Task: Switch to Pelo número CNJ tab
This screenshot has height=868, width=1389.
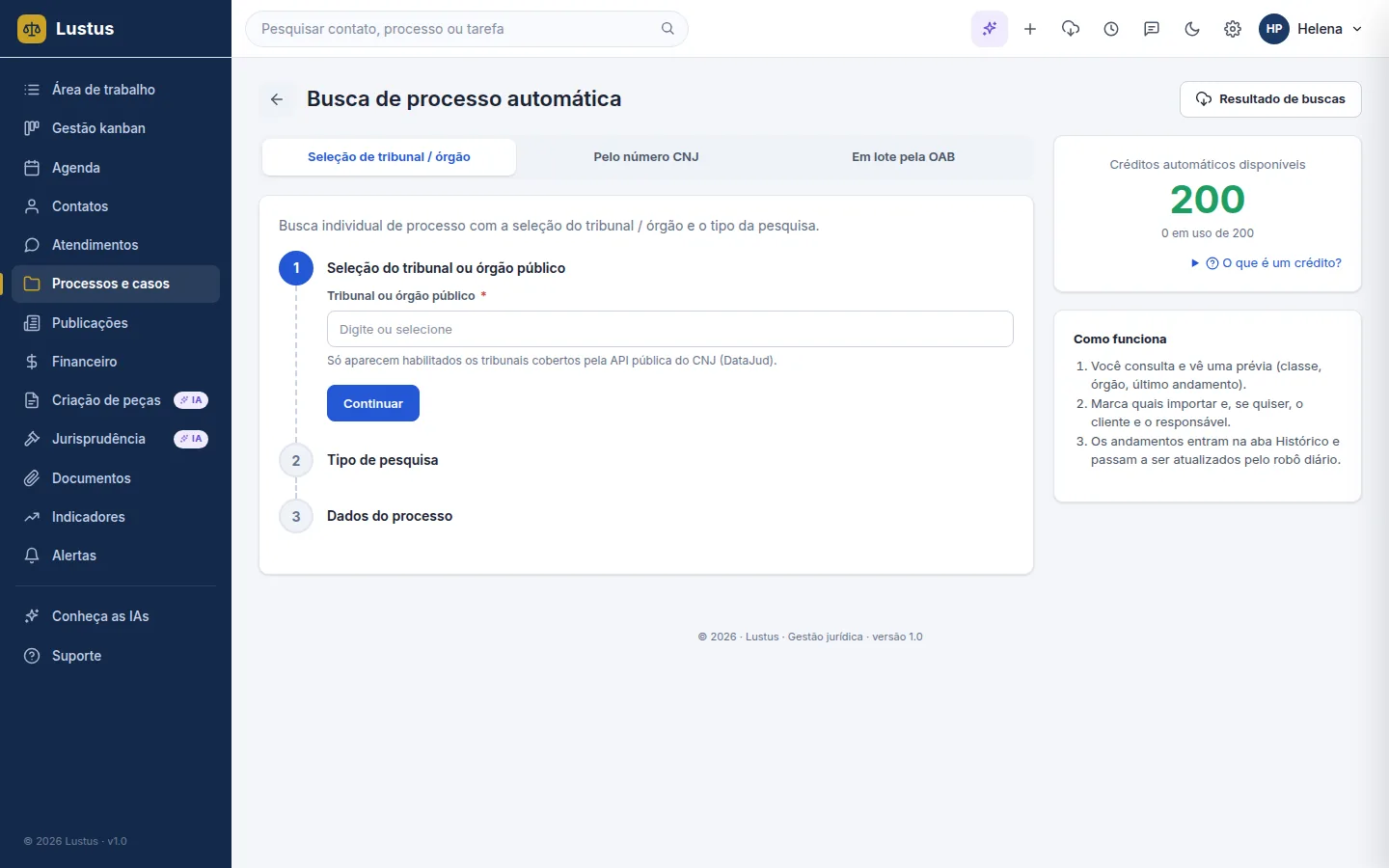Action: 646,157
